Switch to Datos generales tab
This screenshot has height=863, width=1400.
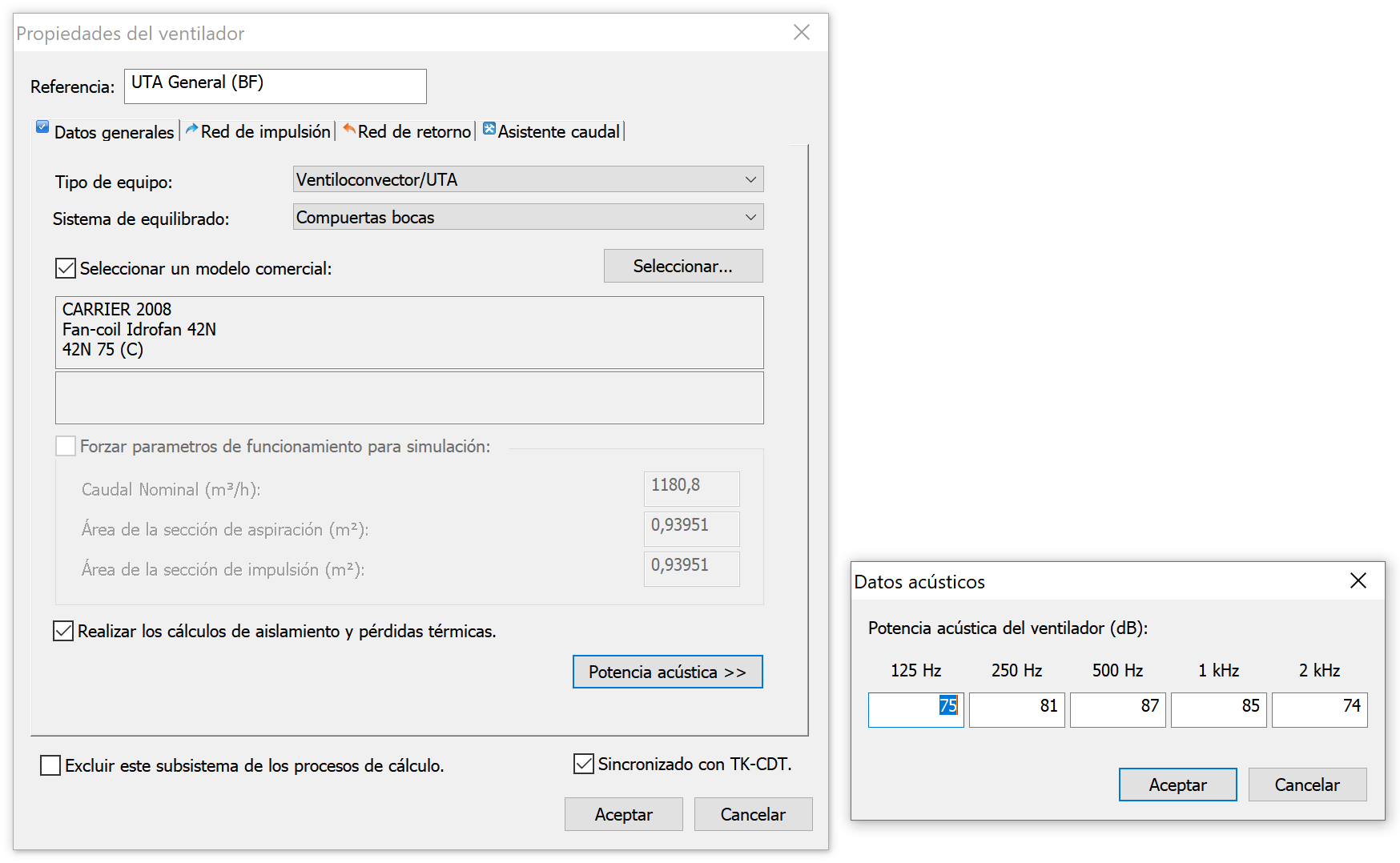click(x=106, y=131)
